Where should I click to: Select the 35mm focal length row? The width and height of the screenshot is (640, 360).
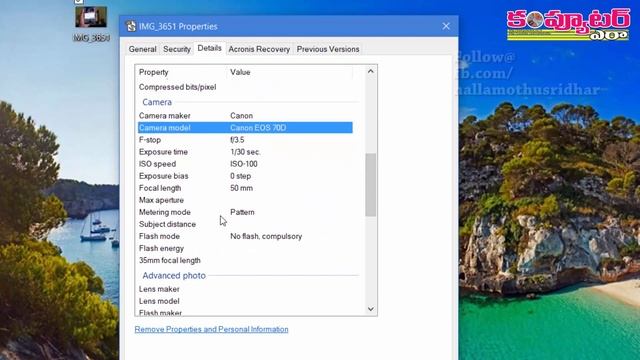point(245,260)
